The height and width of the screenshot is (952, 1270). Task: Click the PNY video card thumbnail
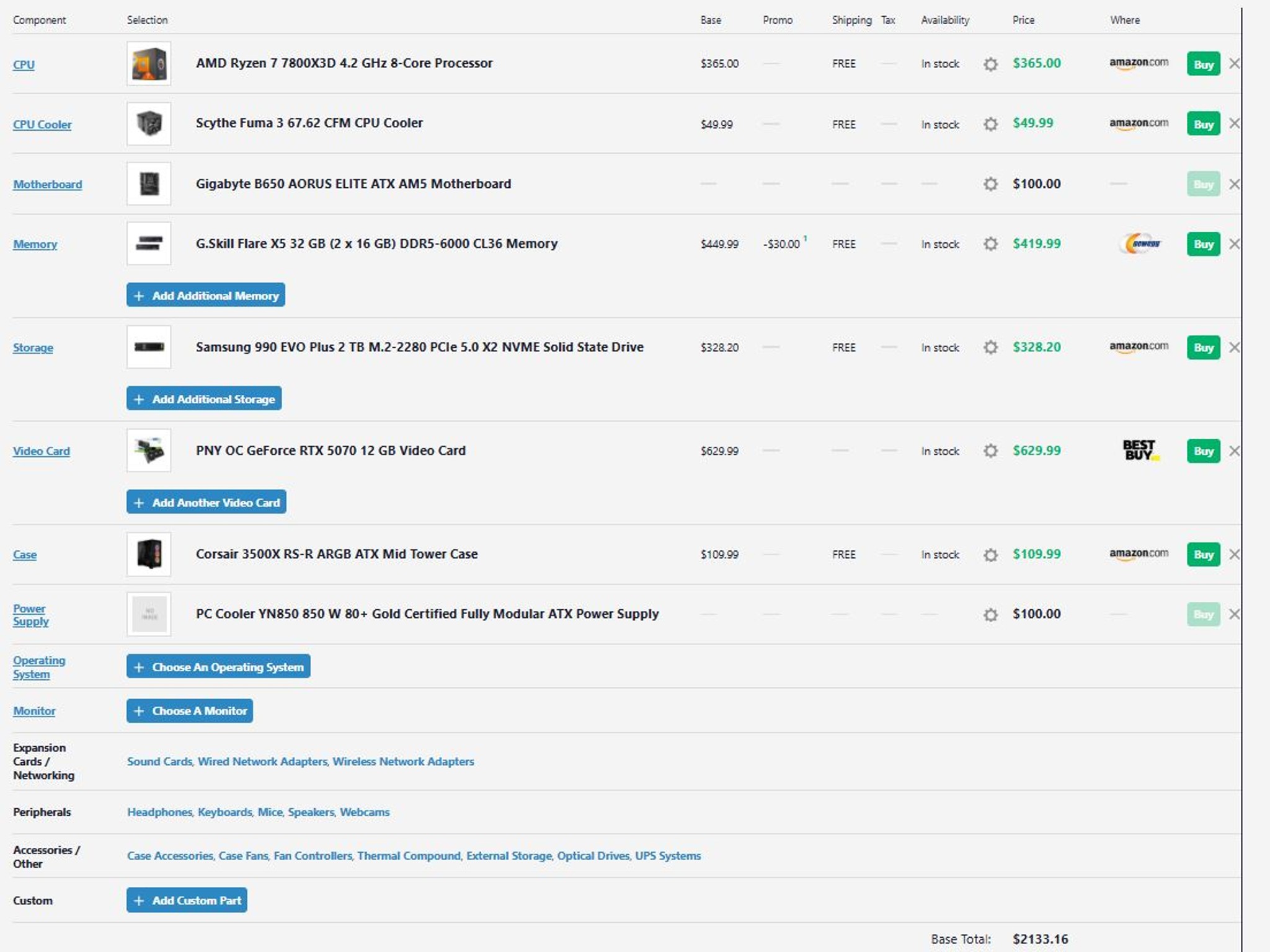click(149, 451)
